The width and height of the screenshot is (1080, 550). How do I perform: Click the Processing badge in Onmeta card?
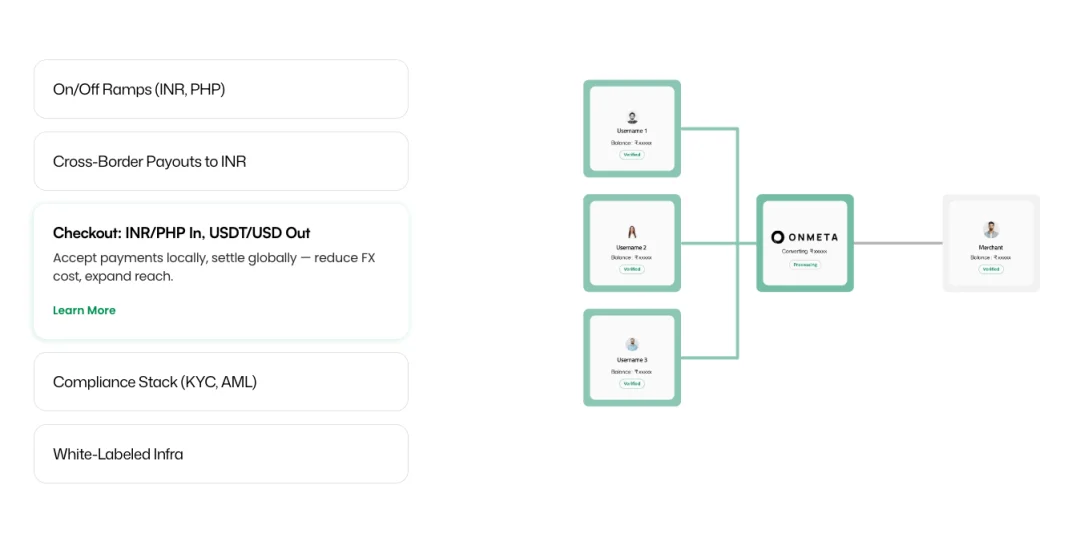[x=804, y=264]
